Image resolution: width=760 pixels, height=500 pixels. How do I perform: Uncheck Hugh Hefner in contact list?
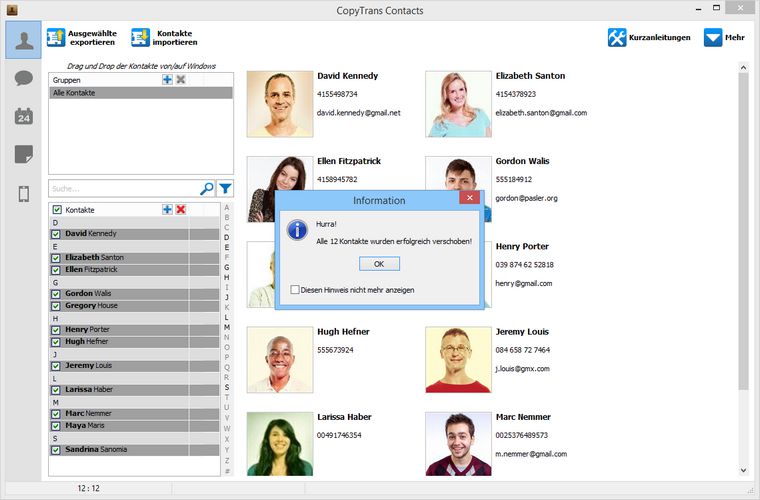pos(56,342)
